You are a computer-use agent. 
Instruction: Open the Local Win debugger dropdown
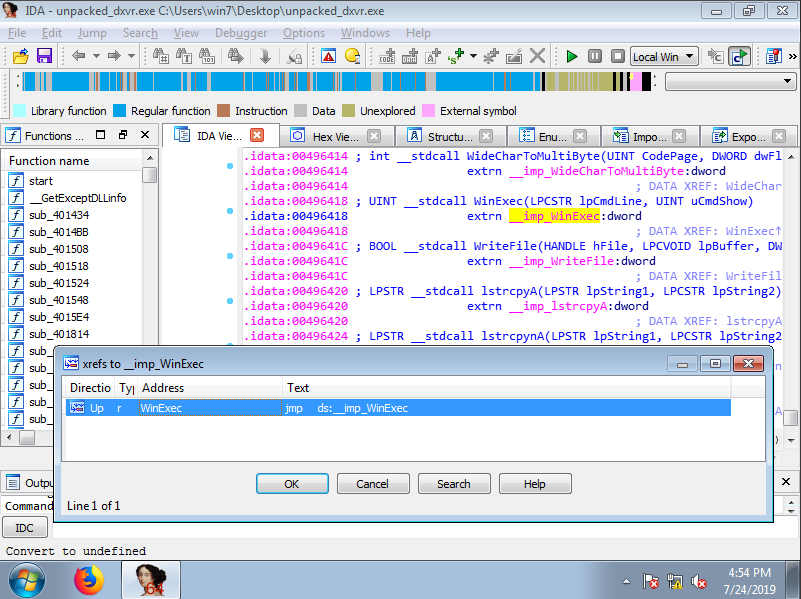[664, 56]
